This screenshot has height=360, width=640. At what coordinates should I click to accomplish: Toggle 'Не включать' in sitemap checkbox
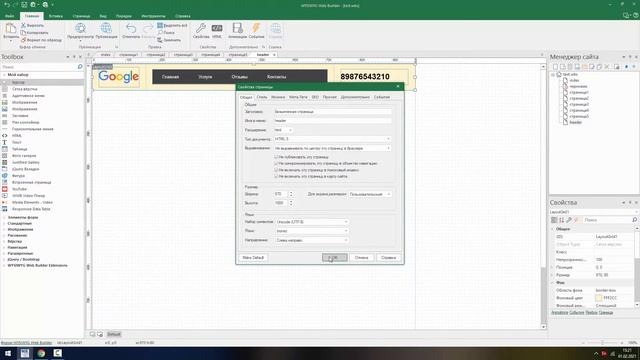coord(276,176)
